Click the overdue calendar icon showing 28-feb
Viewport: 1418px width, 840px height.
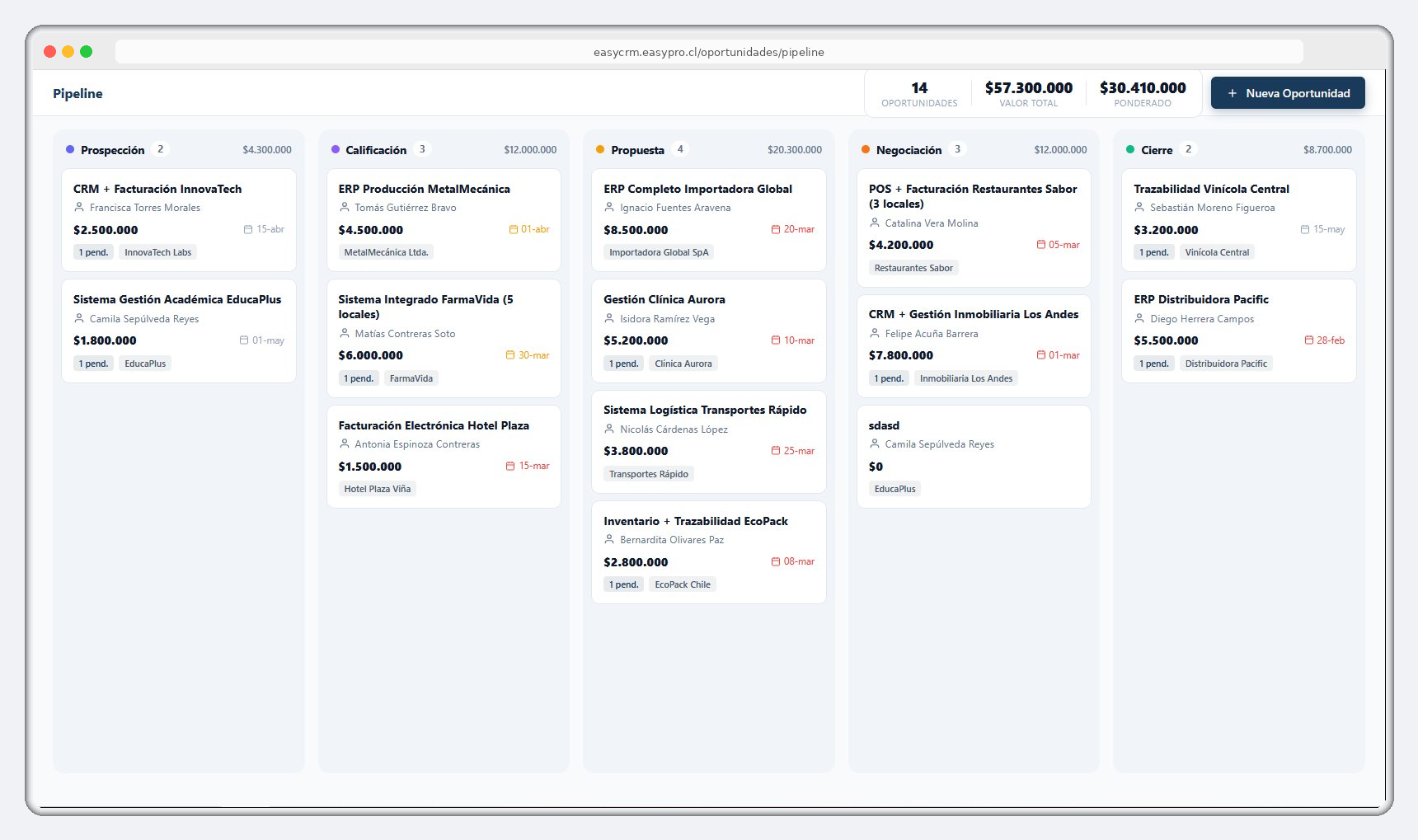(1308, 340)
